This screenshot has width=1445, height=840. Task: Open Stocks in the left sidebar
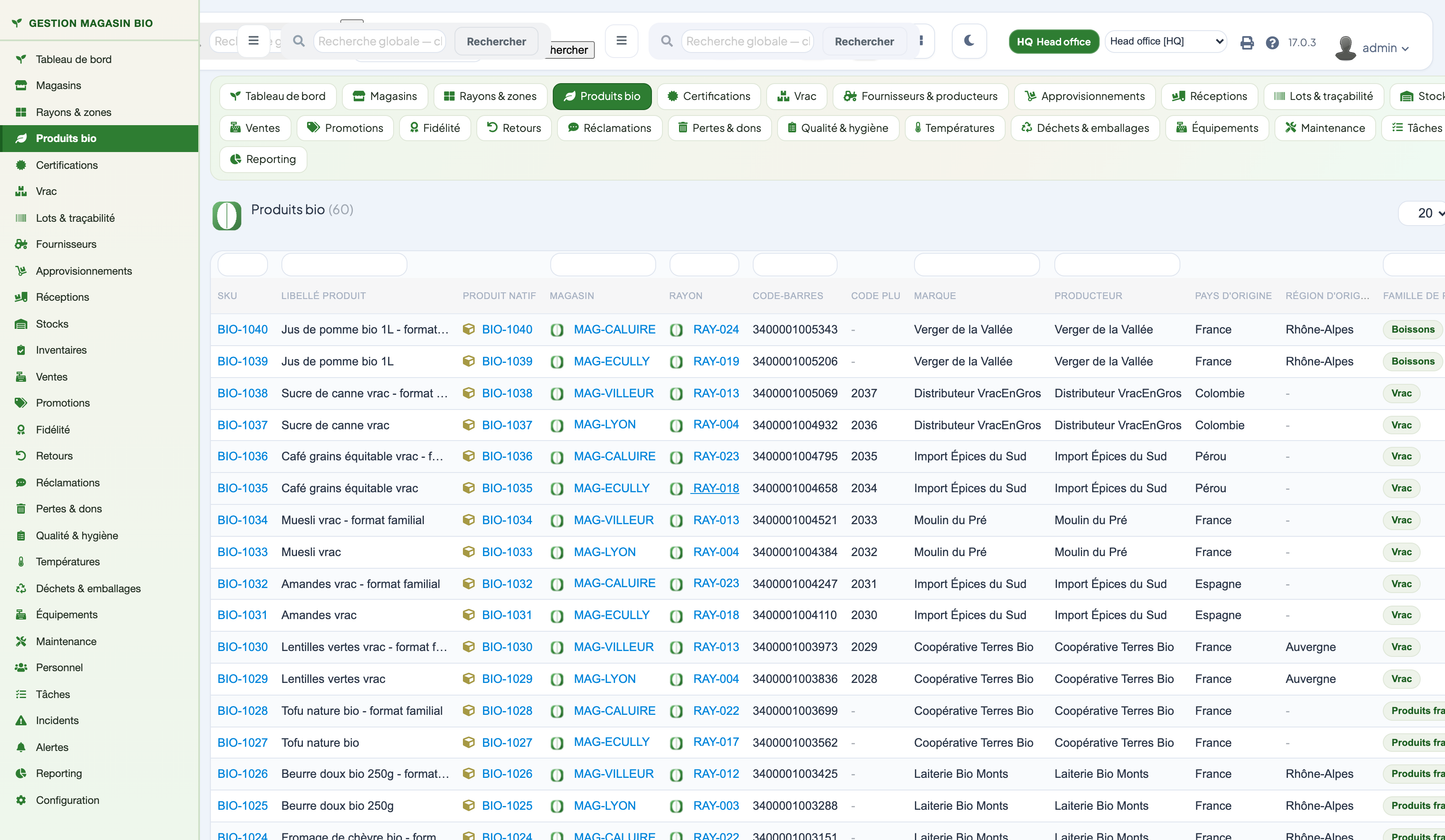[99, 324]
